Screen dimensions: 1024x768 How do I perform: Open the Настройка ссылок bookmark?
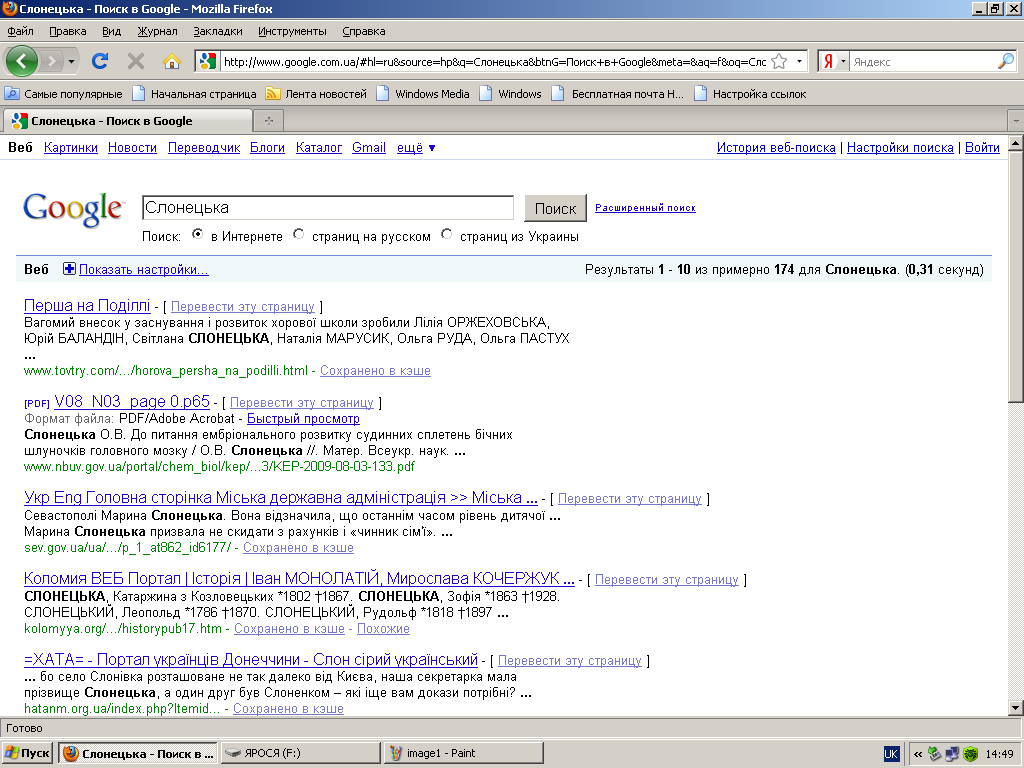[750, 93]
